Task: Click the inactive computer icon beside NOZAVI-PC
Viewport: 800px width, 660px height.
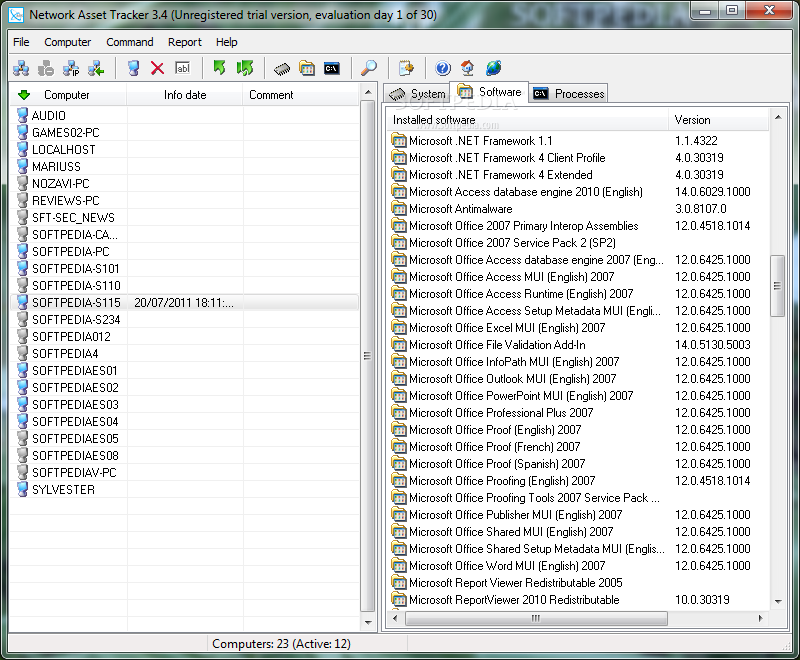Action: click(22, 183)
